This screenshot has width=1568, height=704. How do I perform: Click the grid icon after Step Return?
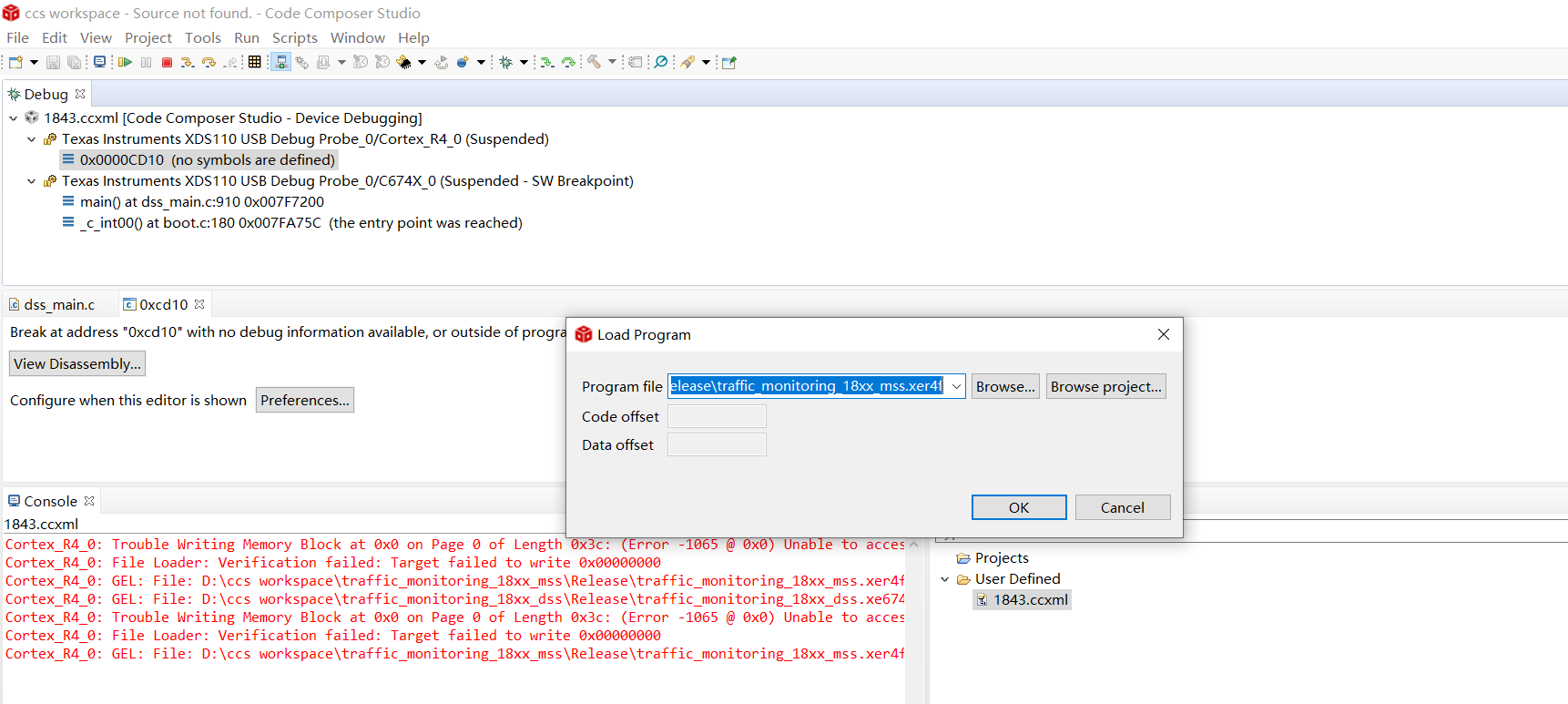[254, 62]
